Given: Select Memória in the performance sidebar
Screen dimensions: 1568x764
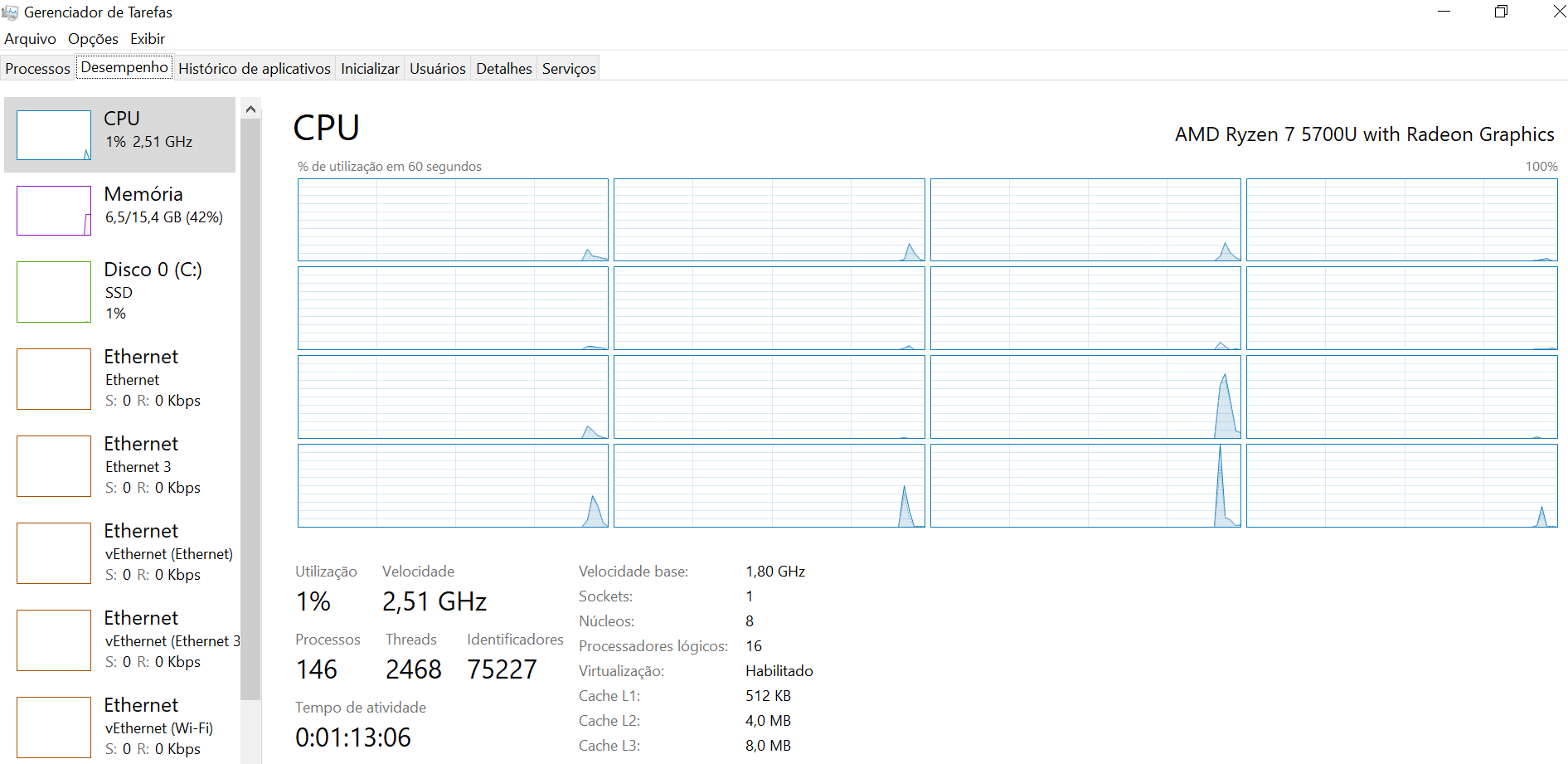Looking at the screenshot, I should (x=120, y=210).
